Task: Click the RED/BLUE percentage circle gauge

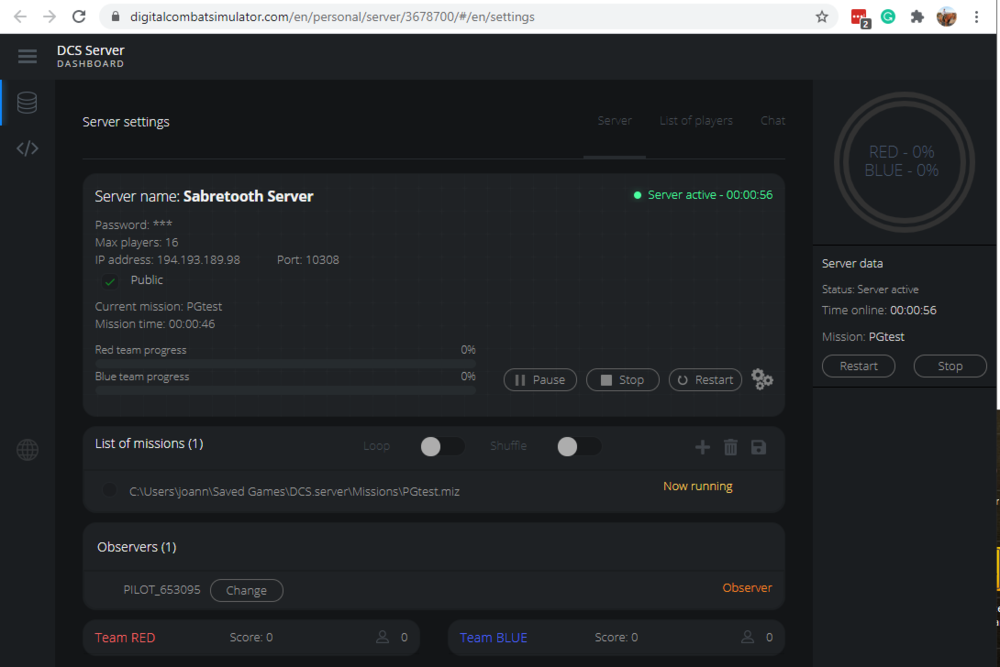Action: point(904,162)
